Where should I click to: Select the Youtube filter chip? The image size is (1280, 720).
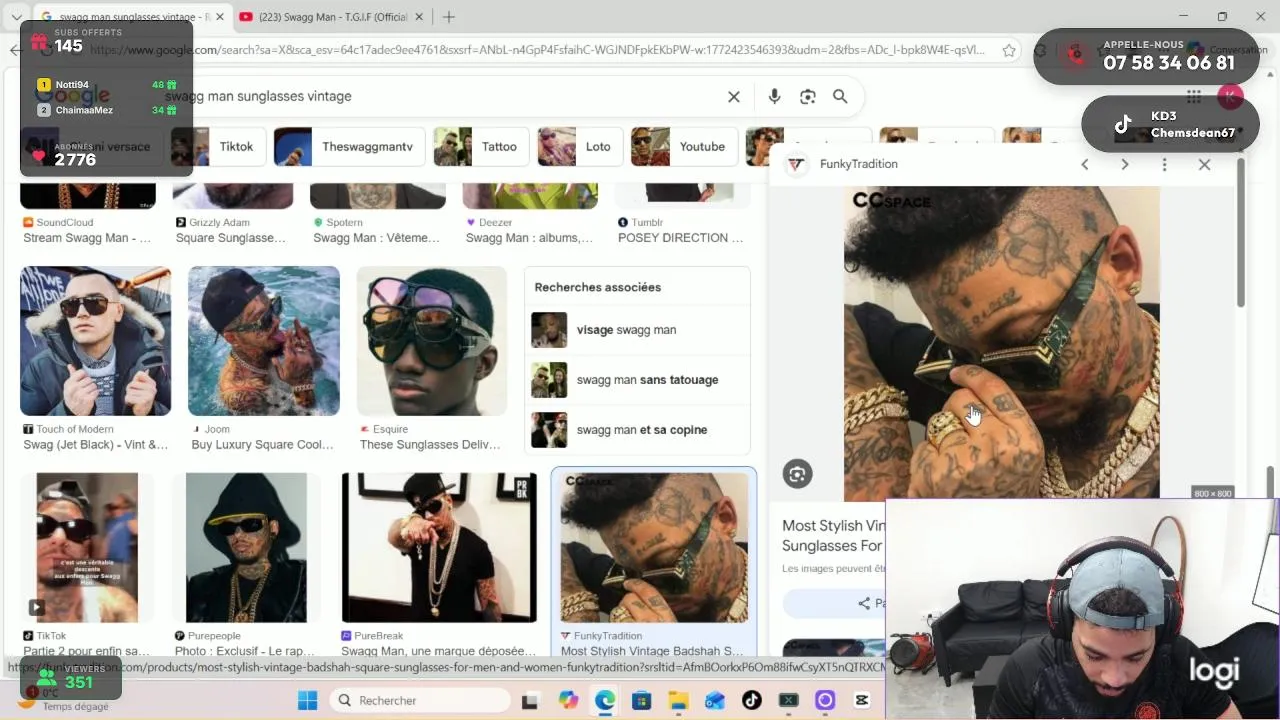[x=684, y=147]
